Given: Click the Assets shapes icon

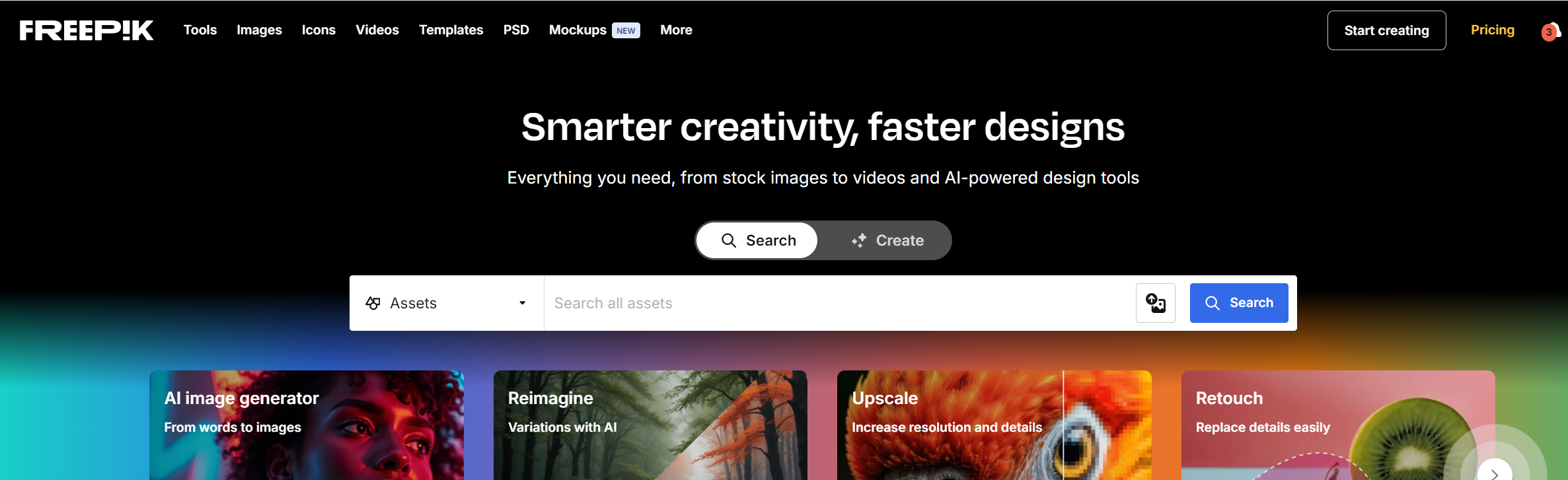Looking at the screenshot, I should (373, 303).
